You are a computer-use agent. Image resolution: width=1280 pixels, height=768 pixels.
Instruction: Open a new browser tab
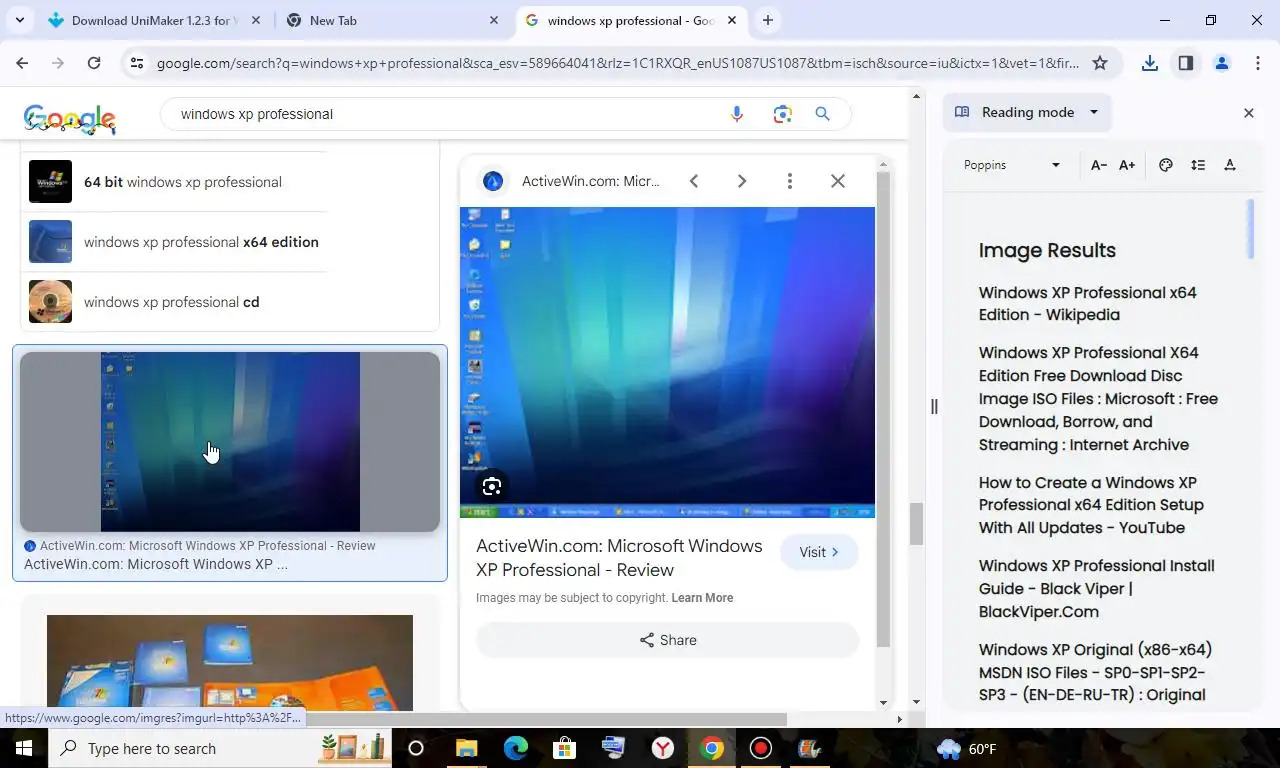(x=768, y=20)
